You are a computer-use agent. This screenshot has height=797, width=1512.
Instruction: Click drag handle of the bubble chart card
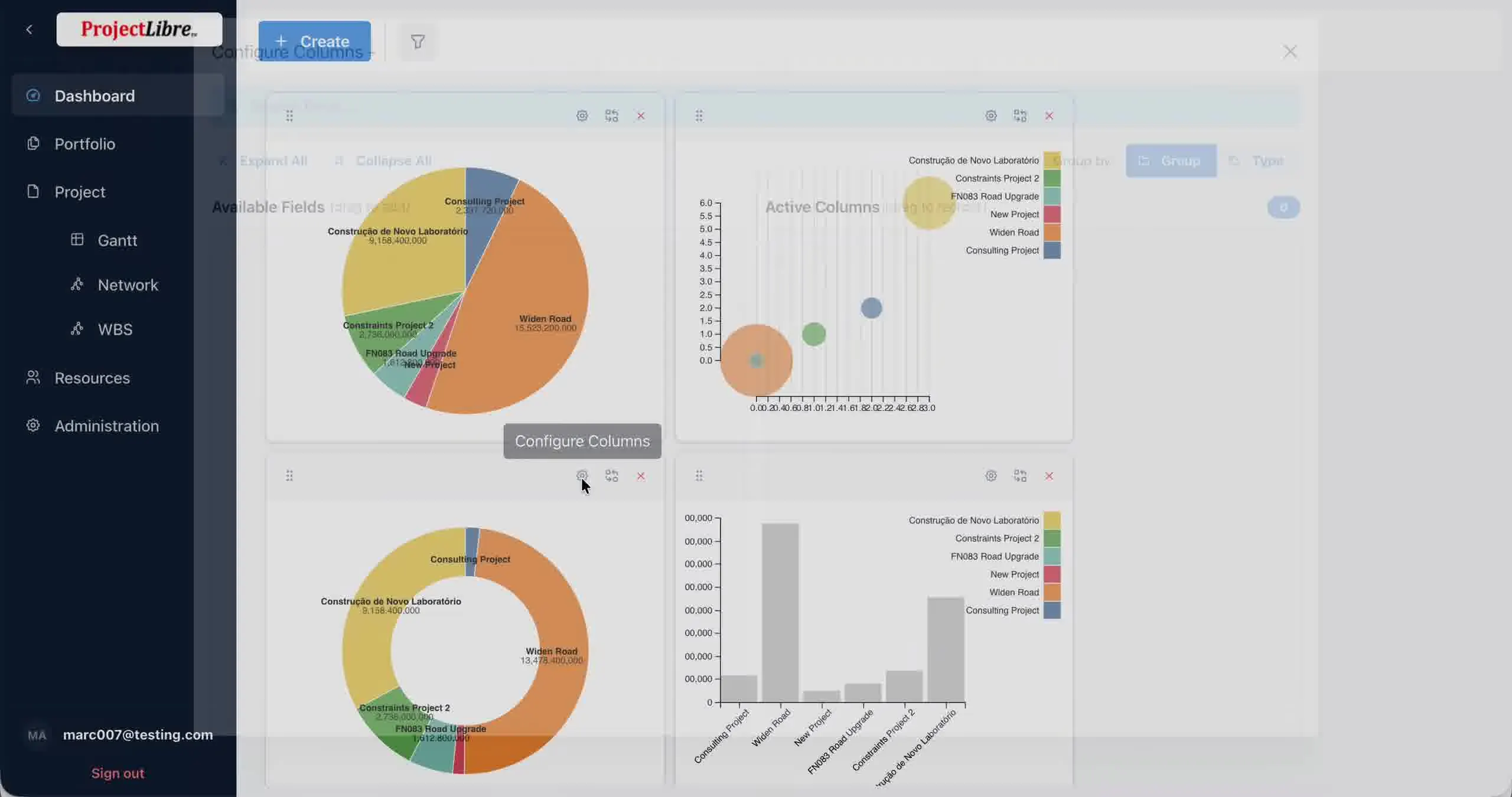pyautogui.click(x=699, y=116)
